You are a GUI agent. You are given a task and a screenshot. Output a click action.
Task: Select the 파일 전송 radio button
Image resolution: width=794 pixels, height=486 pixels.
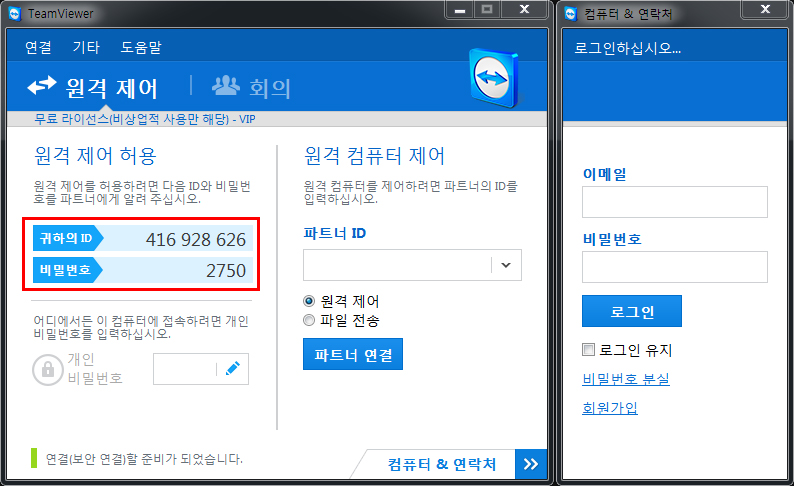[309, 320]
